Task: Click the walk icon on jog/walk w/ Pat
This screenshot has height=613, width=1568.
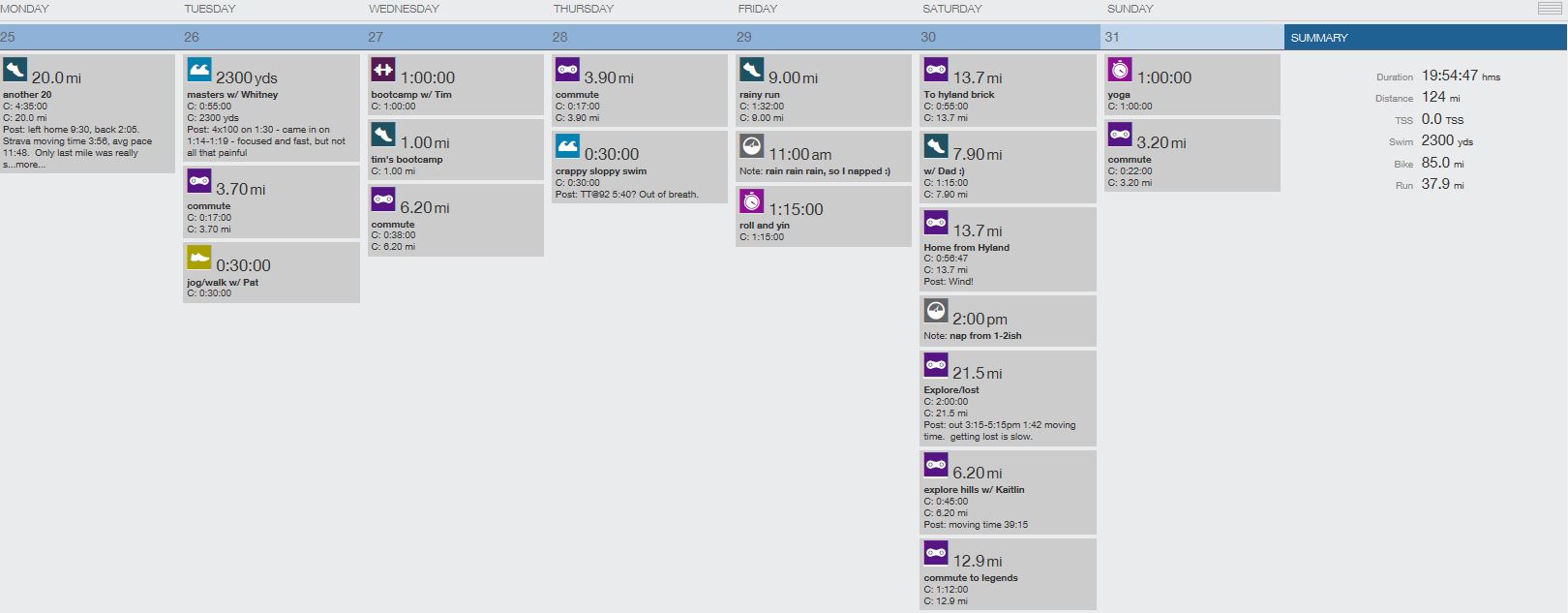Action: click(x=198, y=258)
